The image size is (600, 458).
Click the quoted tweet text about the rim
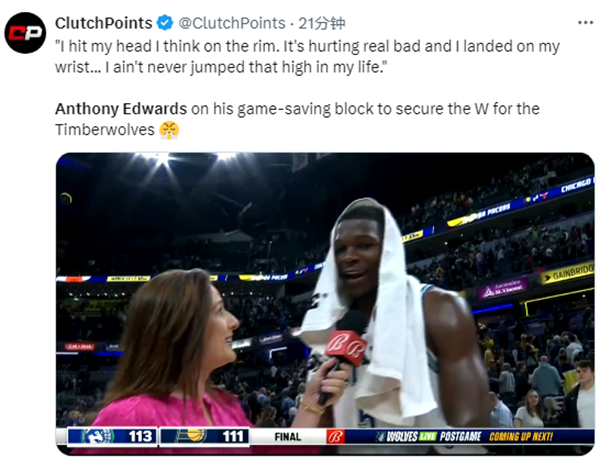(x=307, y=57)
